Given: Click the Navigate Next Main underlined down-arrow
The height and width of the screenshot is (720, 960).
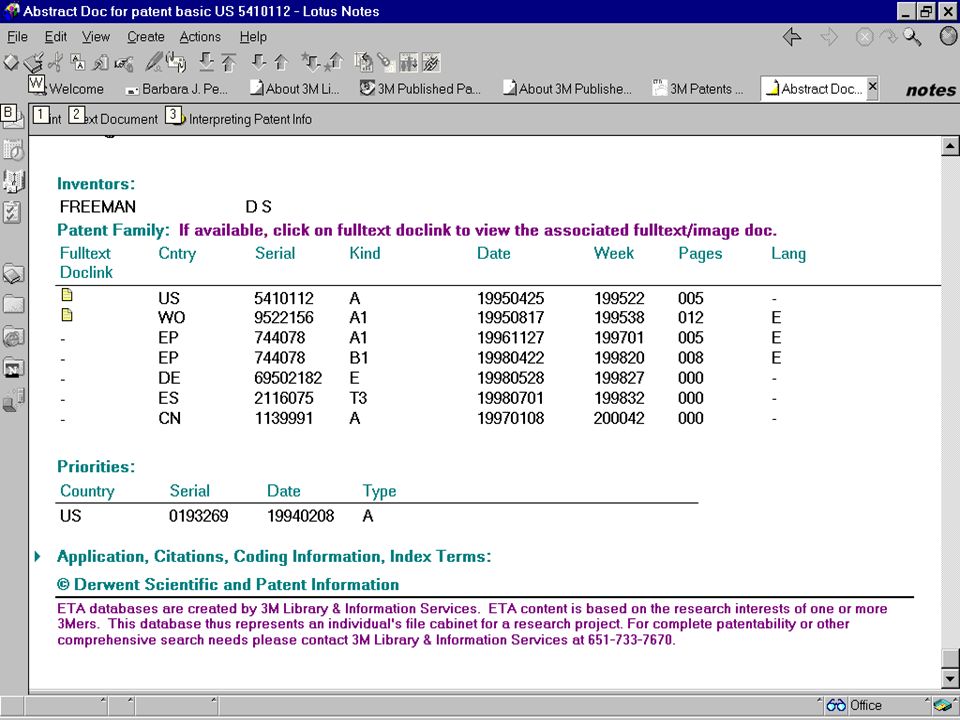Looking at the screenshot, I should [206, 62].
